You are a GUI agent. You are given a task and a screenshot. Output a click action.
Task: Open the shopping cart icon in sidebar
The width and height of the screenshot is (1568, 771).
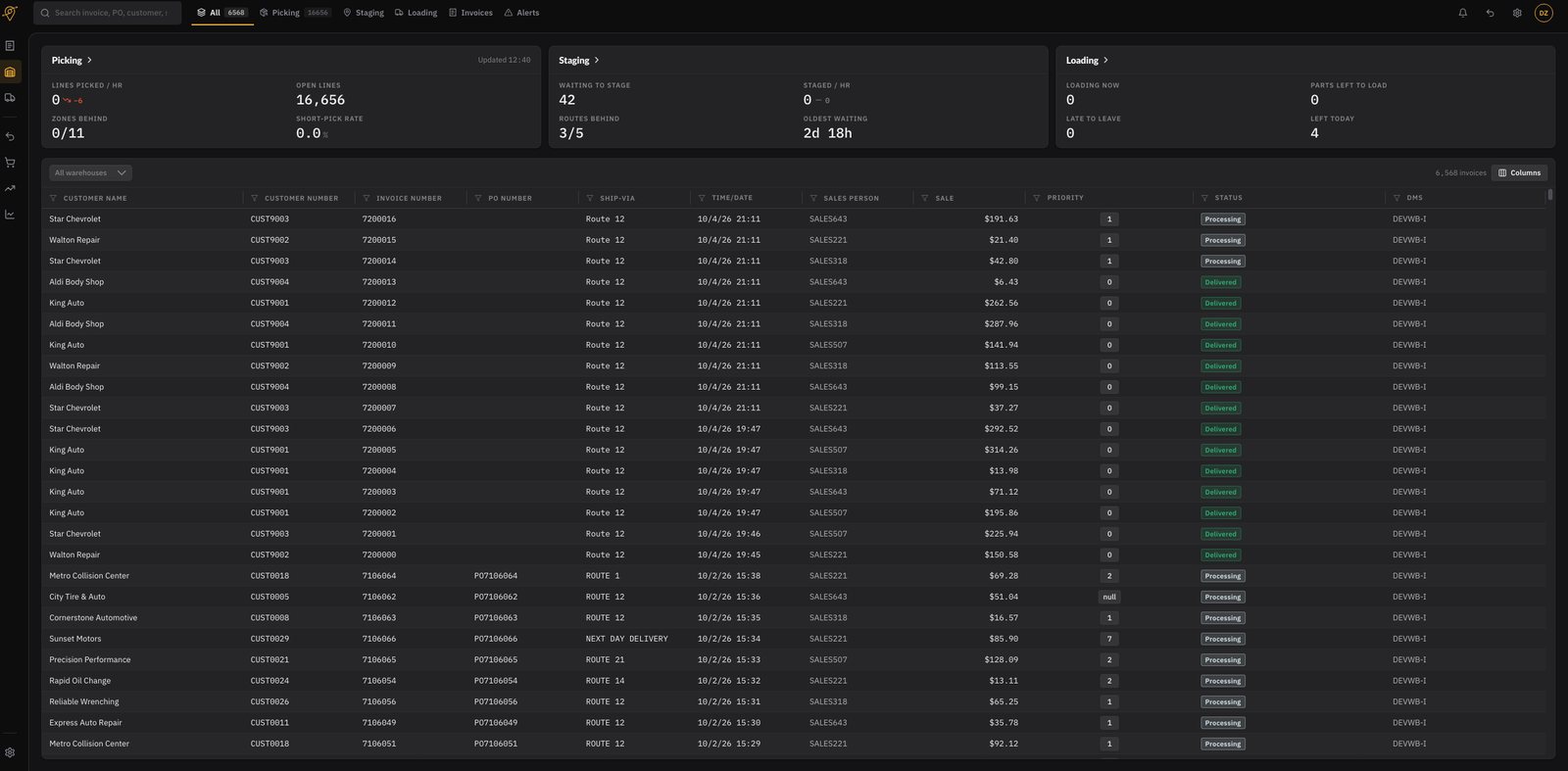(10, 163)
